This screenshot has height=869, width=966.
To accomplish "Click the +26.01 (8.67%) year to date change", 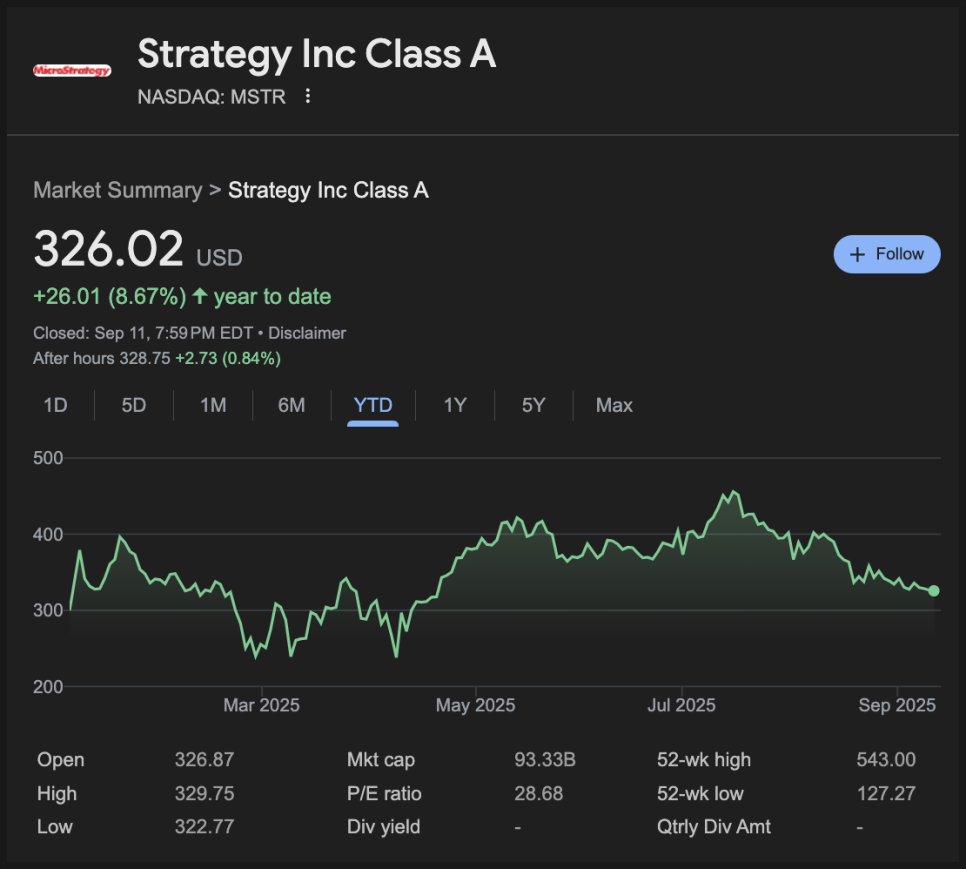I will click(182, 297).
